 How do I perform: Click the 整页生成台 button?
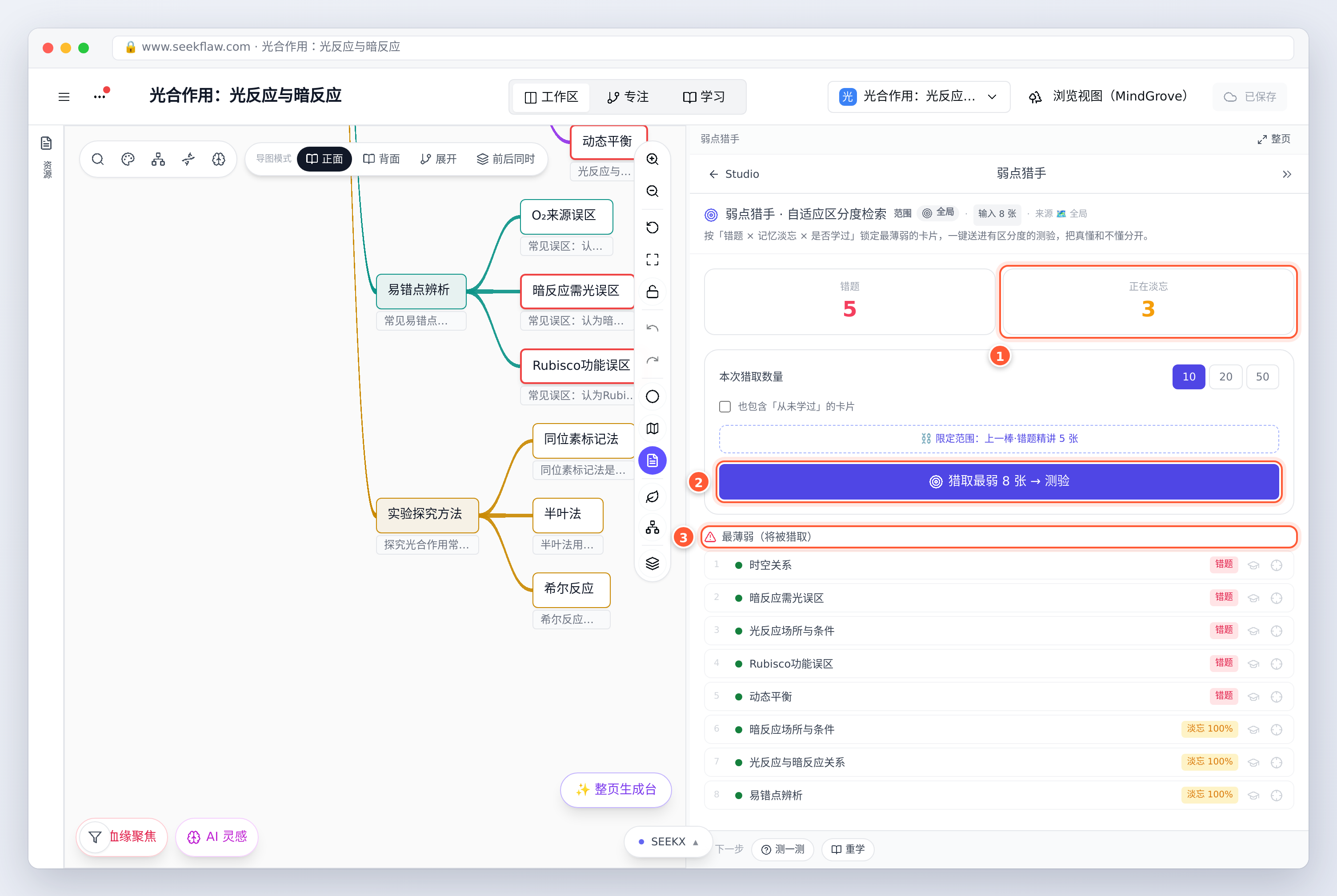[616, 790]
